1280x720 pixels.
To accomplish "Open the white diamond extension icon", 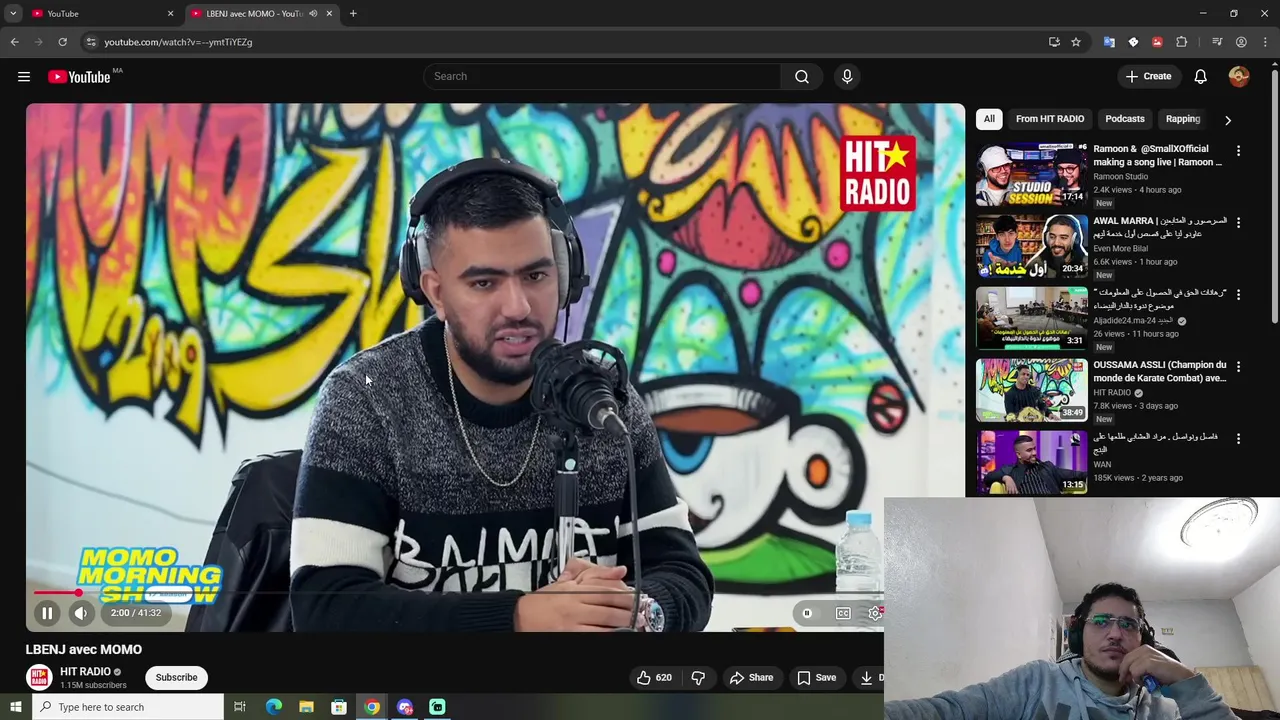I will tap(1133, 42).
